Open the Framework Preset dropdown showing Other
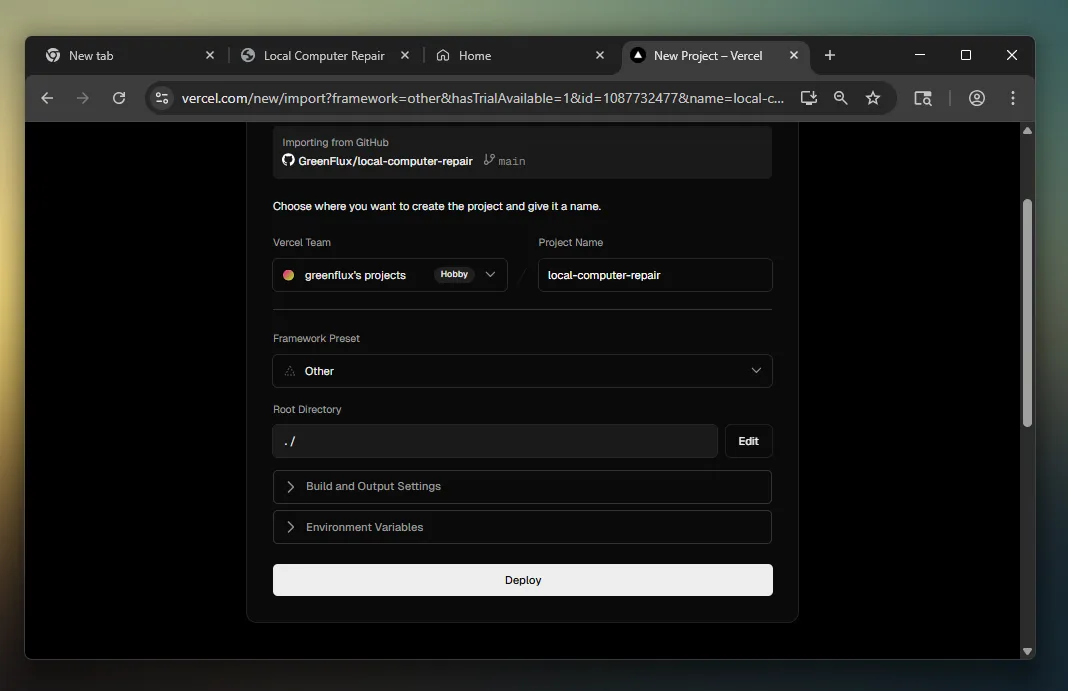The width and height of the screenshot is (1068, 691). point(522,371)
